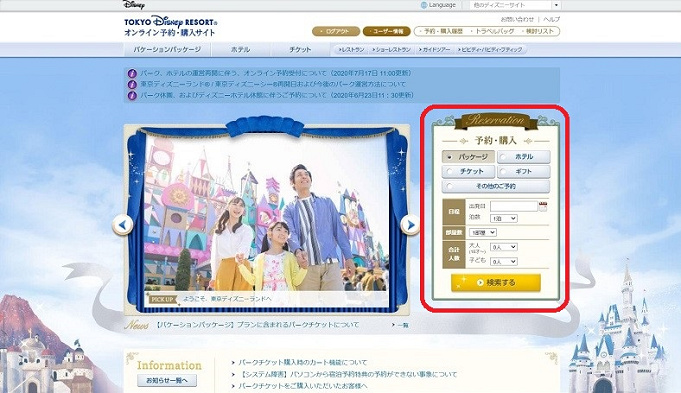
Task: Click the Tokyo Disney Resort logo
Action: coord(170,26)
